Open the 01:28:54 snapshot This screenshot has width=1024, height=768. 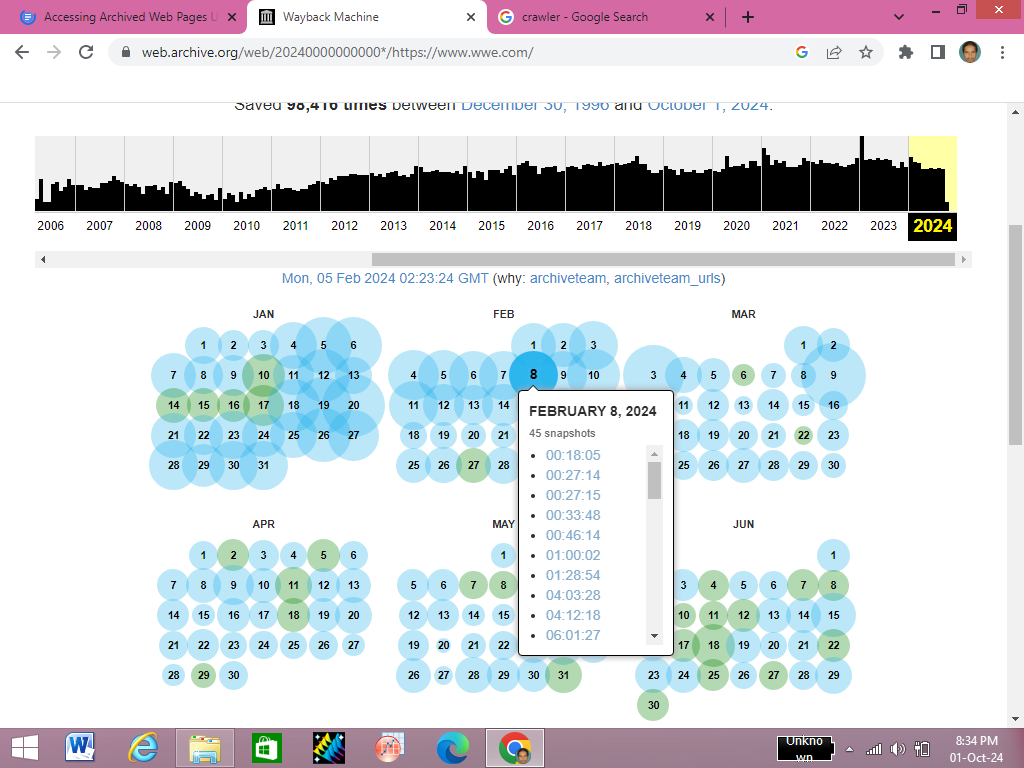pyautogui.click(x=573, y=575)
